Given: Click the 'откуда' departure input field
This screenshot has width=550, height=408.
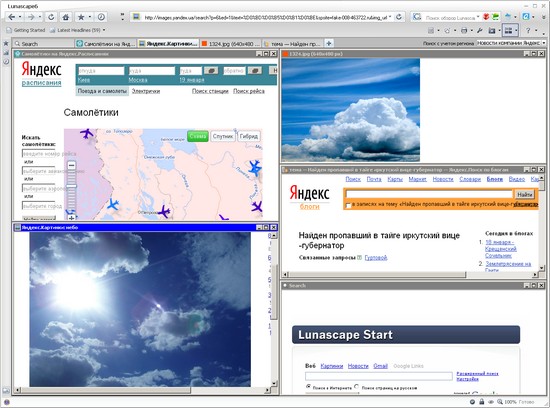Looking at the screenshot, I should point(101,71).
